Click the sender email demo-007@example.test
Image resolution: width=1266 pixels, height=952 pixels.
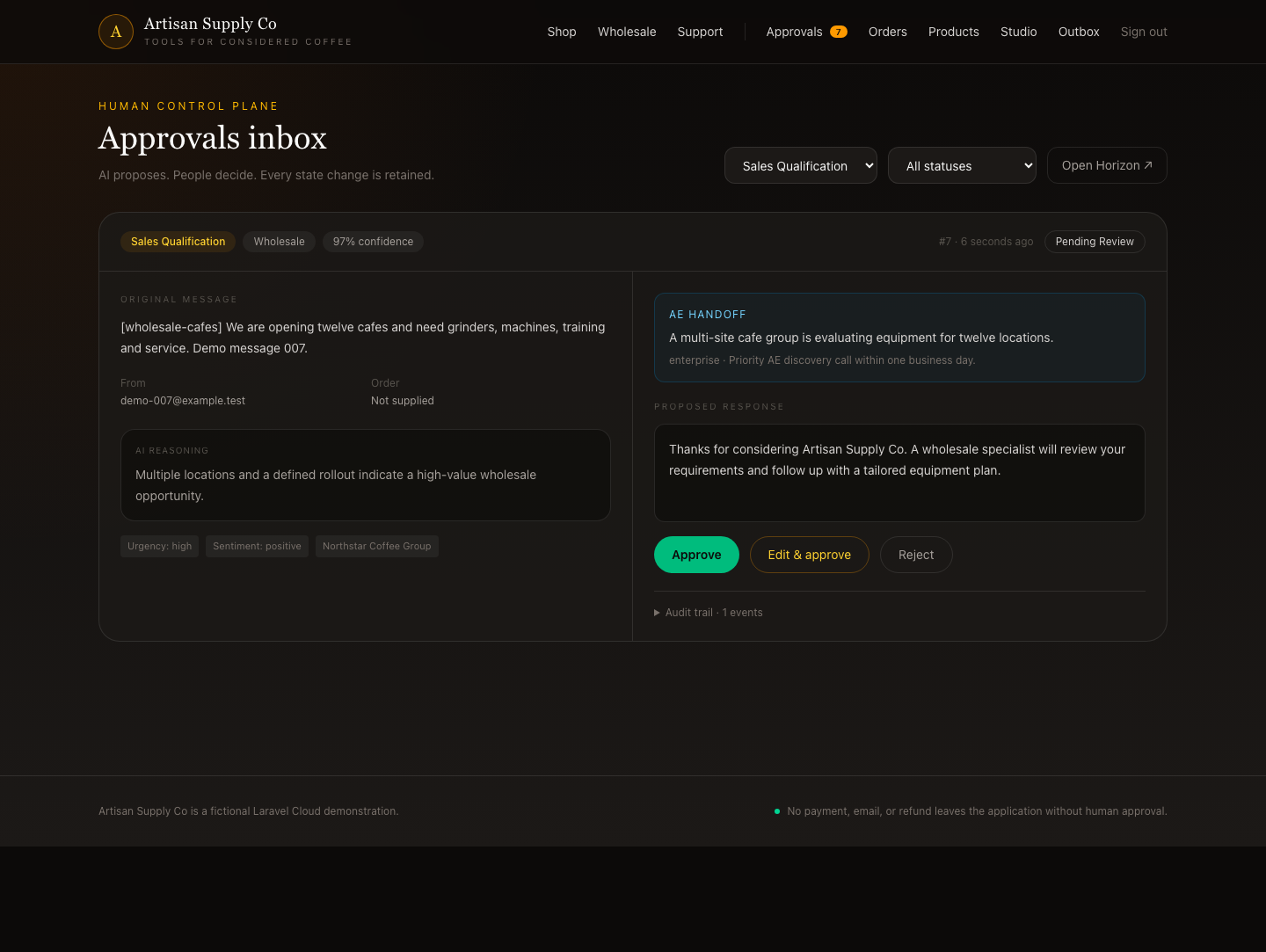pos(183,401)
